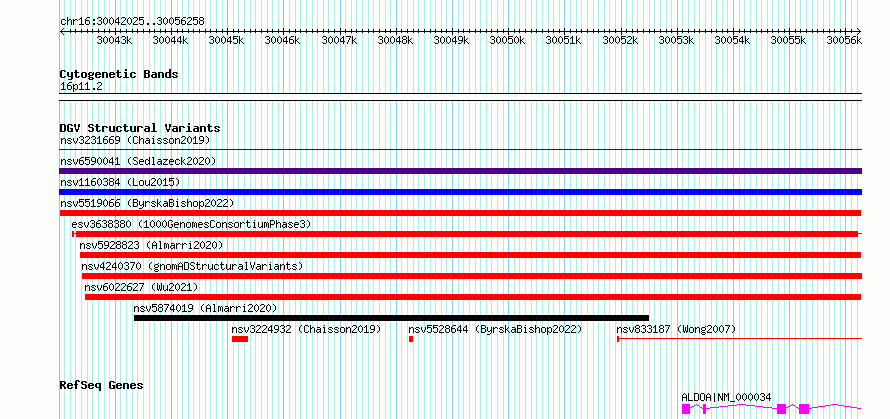
Task: Select the small red nsv3224932 block
Action: pos(240,339)
